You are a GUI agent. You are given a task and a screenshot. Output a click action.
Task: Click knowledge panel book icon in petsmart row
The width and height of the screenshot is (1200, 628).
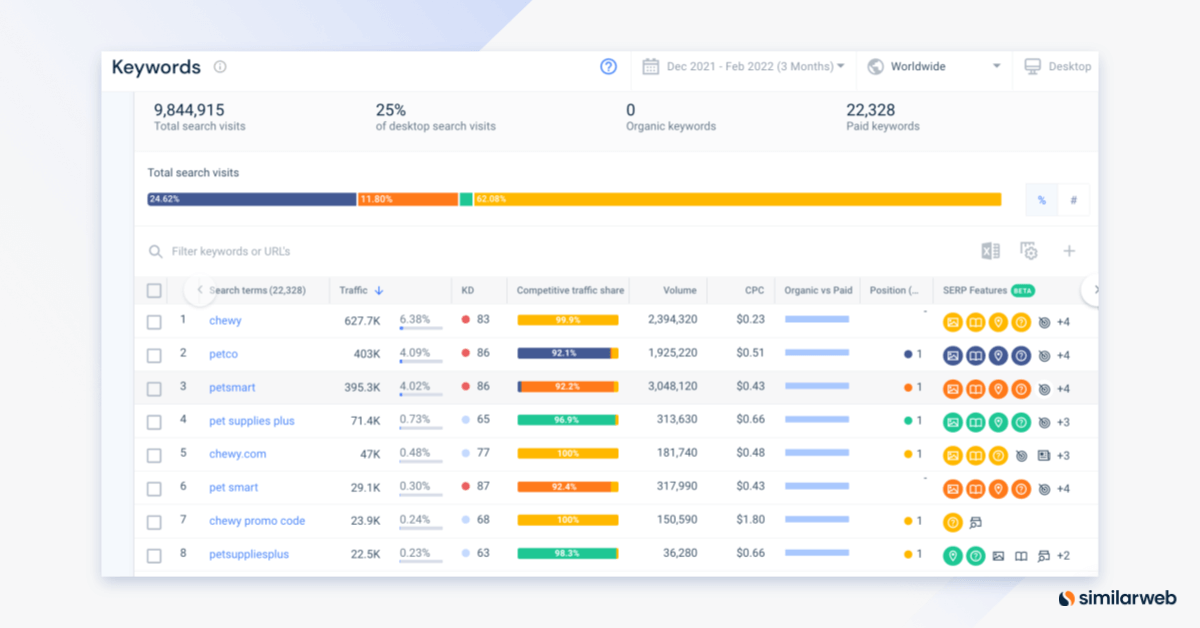pyautogui.click(x=976, y=388)
